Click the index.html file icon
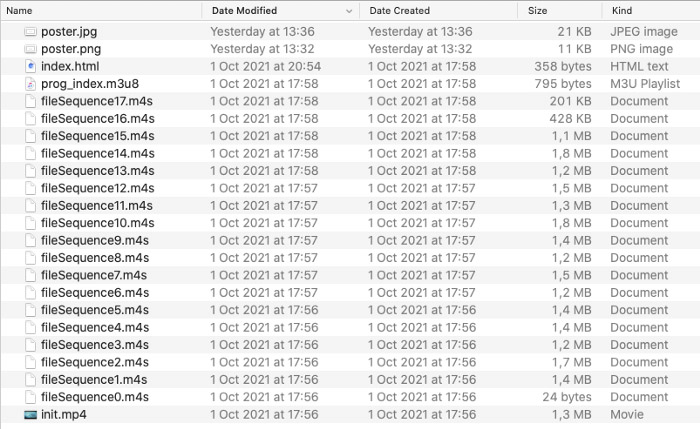 point(30,67)
